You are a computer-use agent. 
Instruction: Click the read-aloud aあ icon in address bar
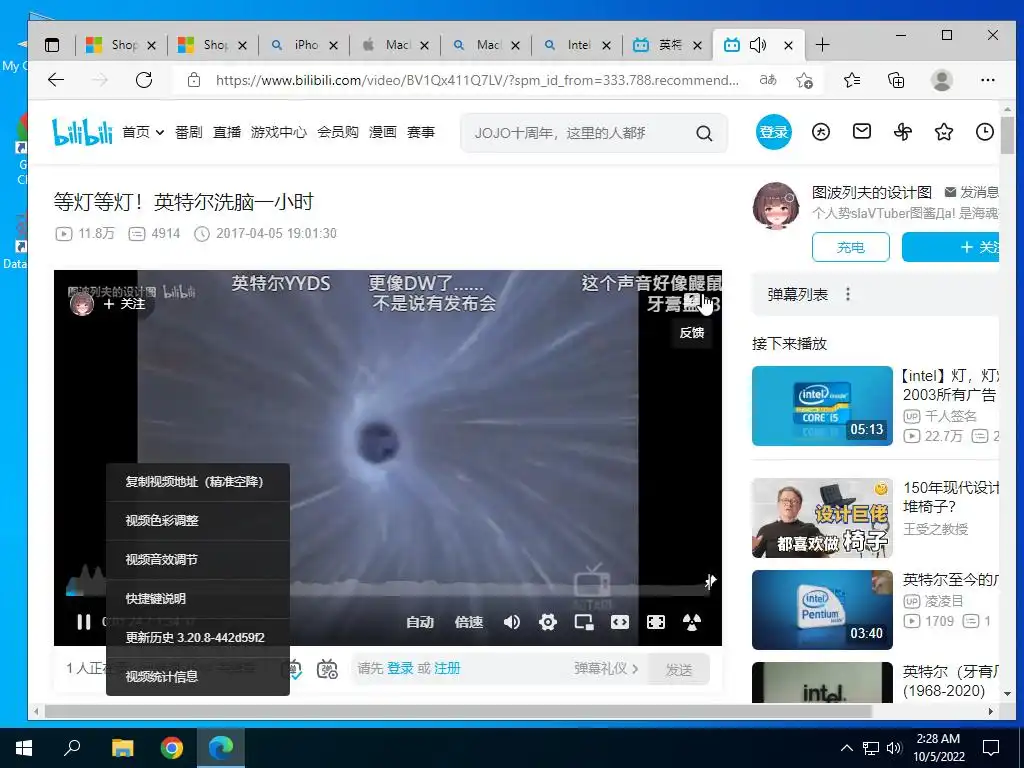768,80
